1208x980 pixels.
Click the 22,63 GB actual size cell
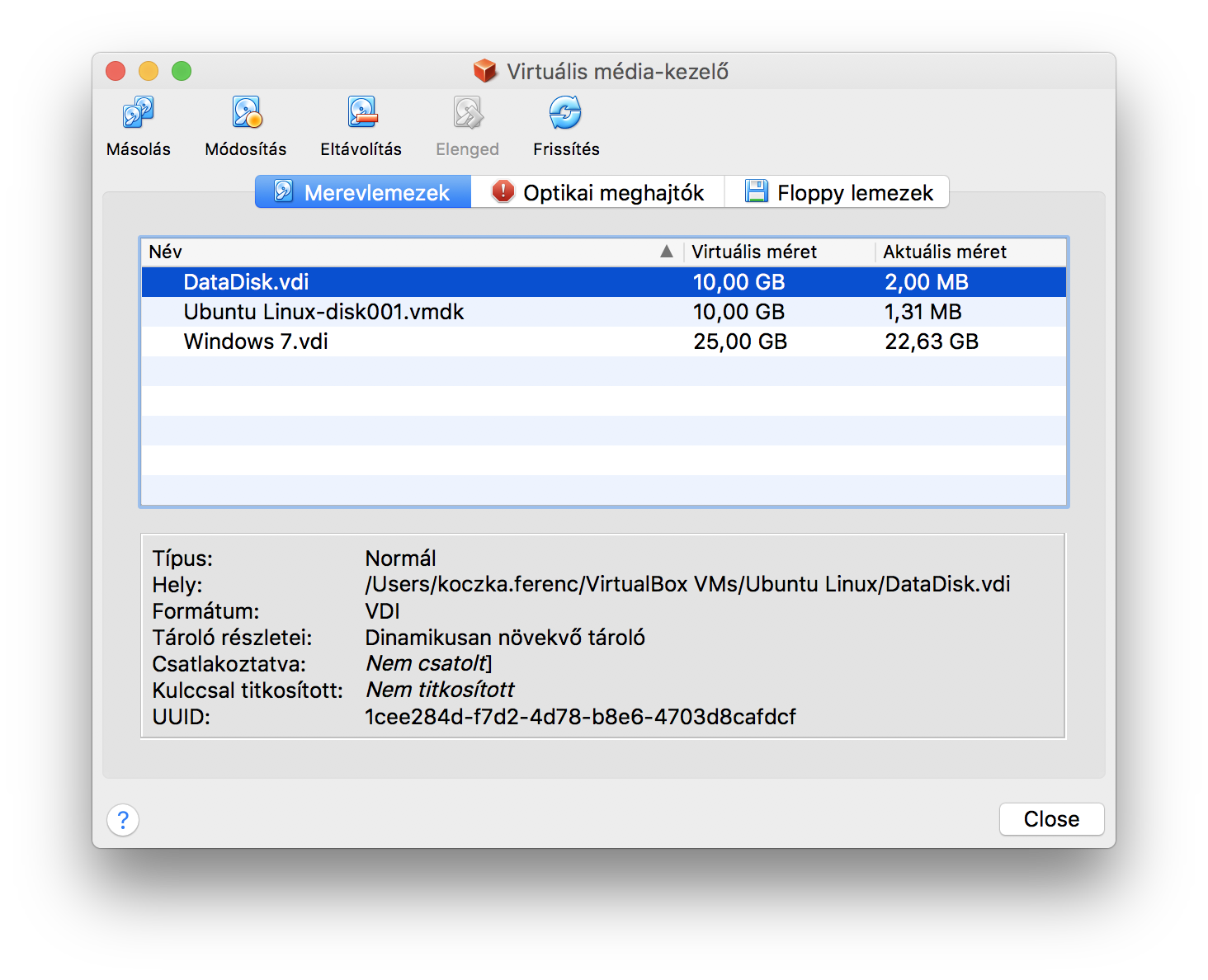(x=932, y=342)
